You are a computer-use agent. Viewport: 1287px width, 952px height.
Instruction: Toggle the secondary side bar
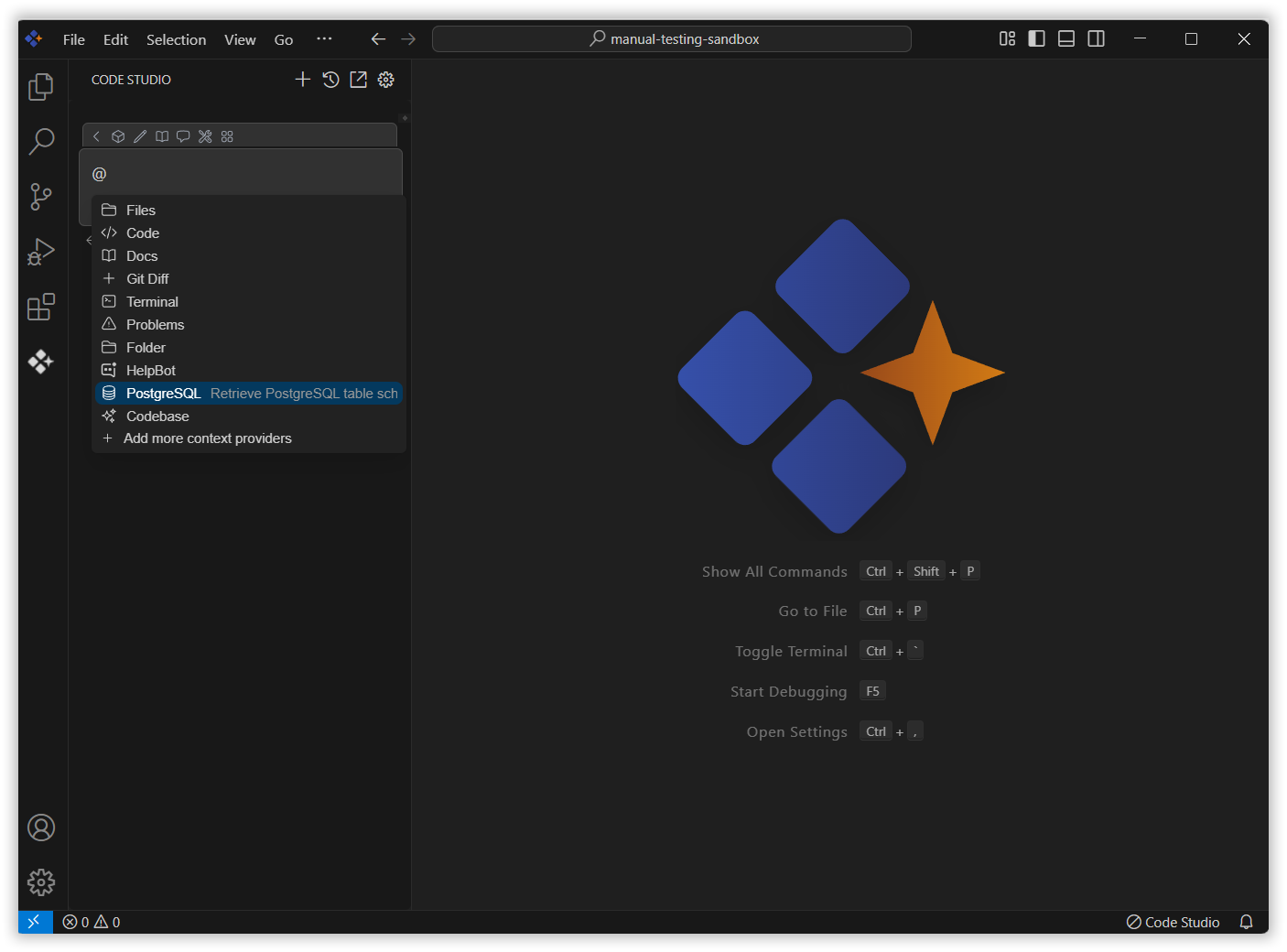1096,38
